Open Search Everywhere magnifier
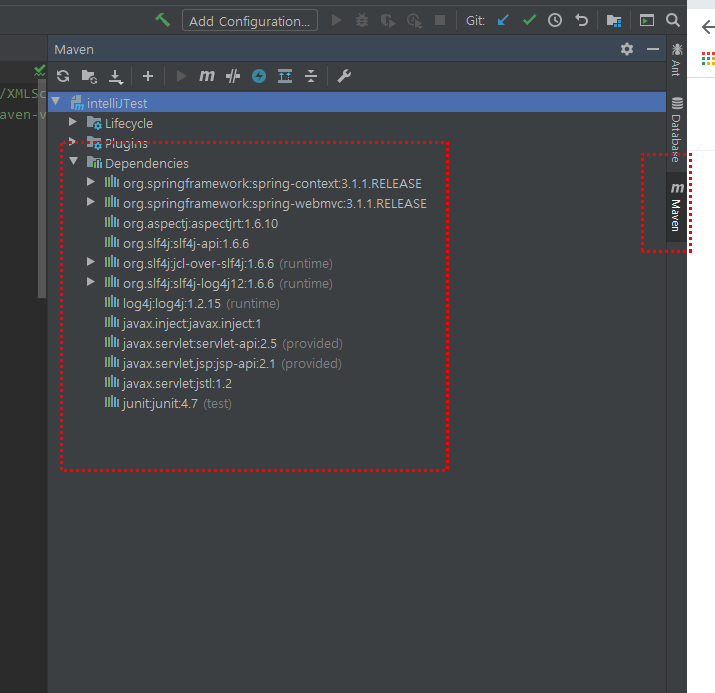 [x=673, y=20]
